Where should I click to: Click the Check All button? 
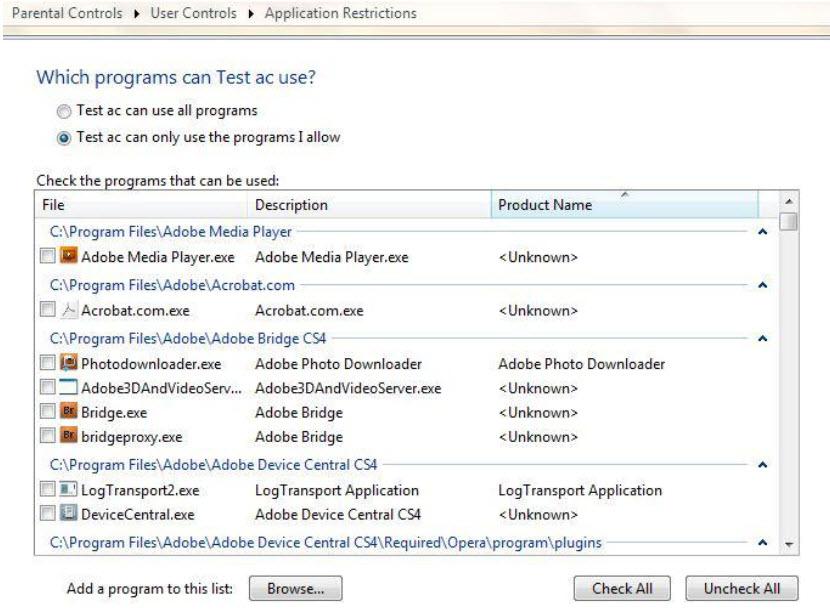(622, 589)
